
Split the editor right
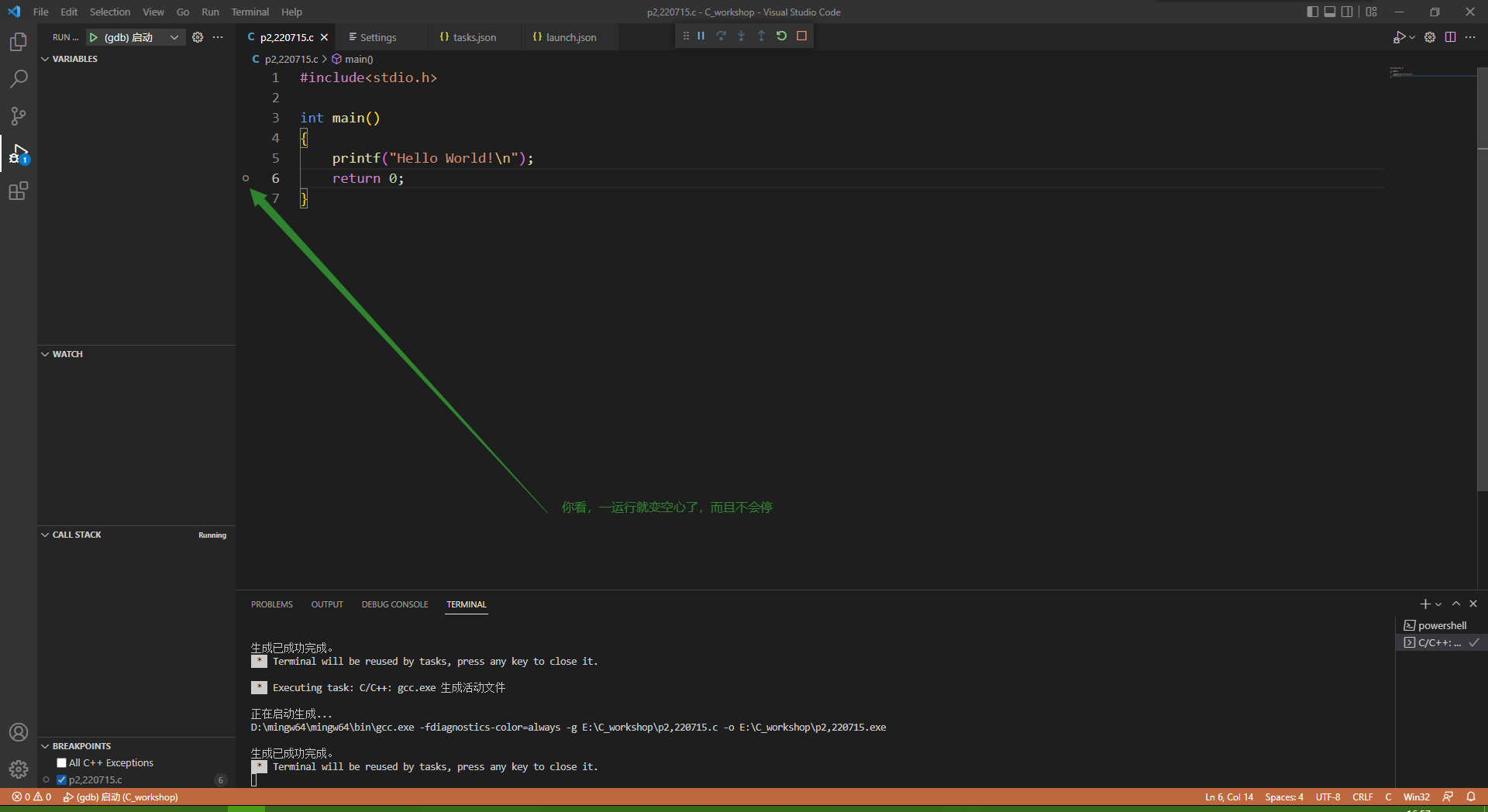point(1450,37)
